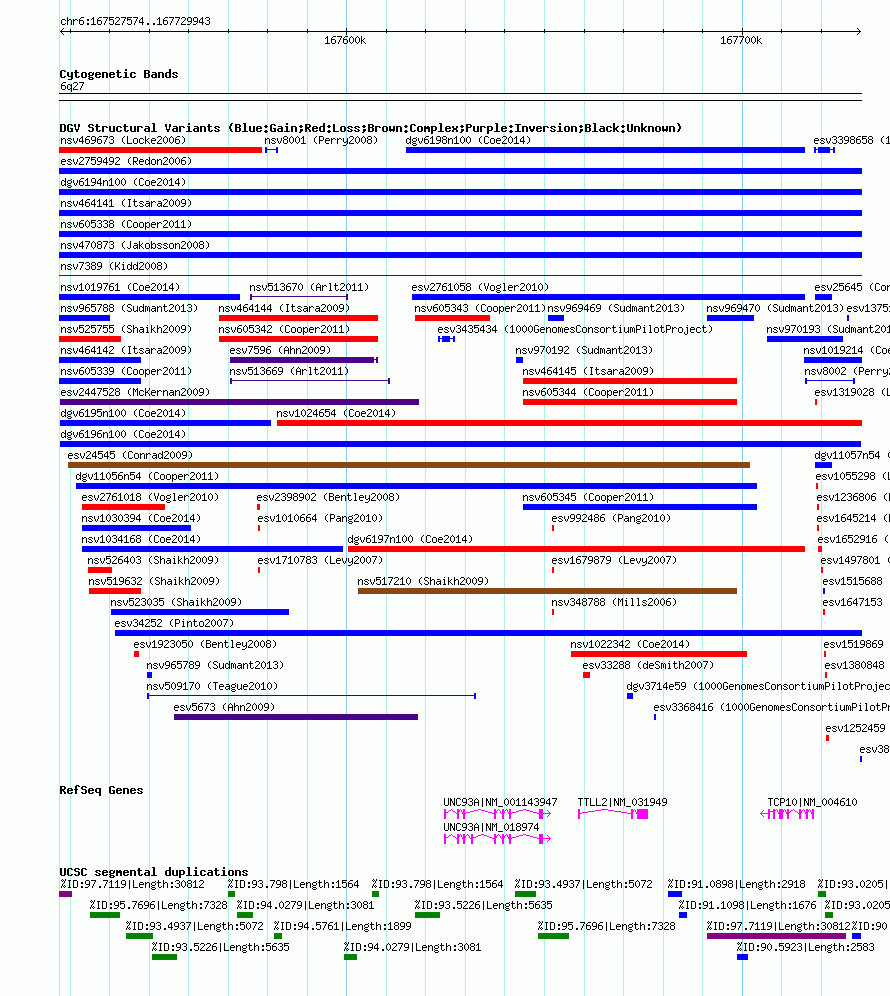The image size is (890, 996).
Task: Click nsv969470 (Sudmant2013) label
Action: pos(774,308)
